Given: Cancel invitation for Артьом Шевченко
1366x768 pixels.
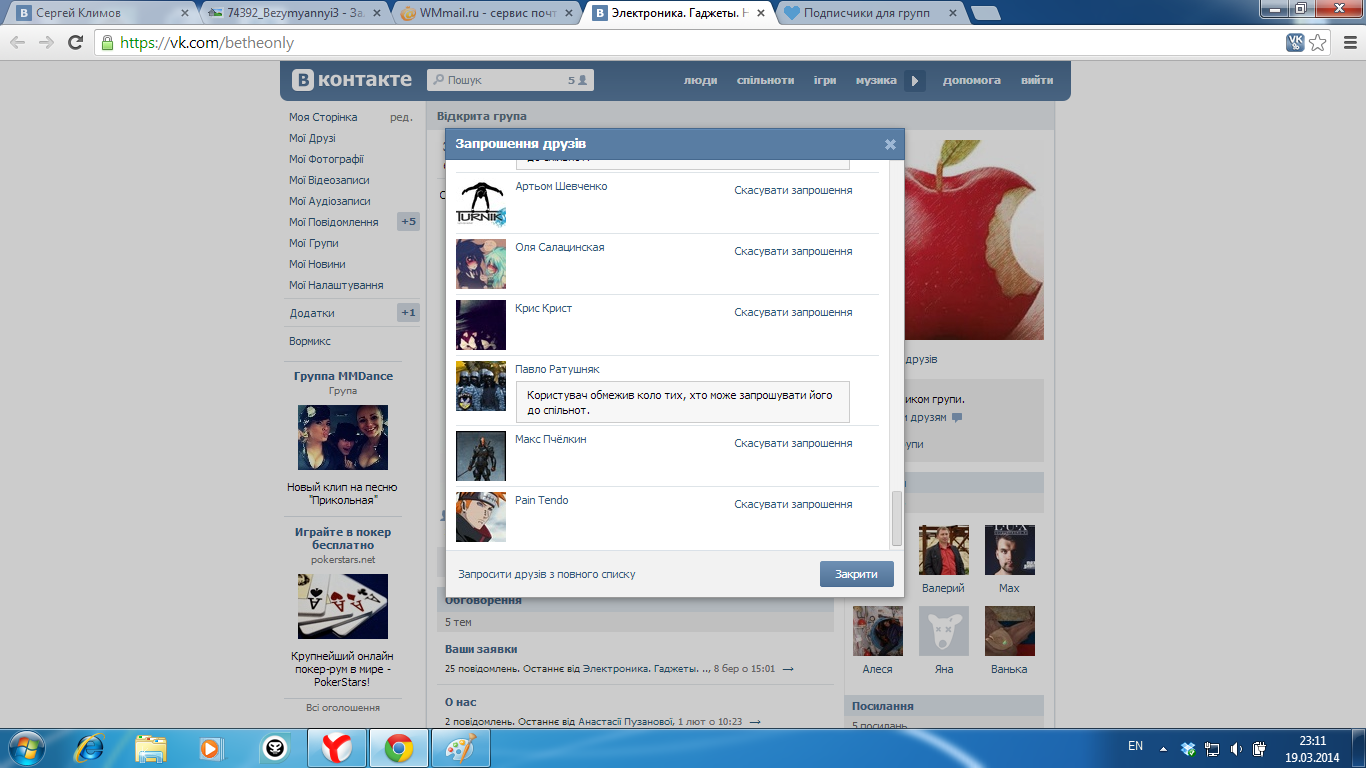Looking at the screenshot, I should point(793,190).
